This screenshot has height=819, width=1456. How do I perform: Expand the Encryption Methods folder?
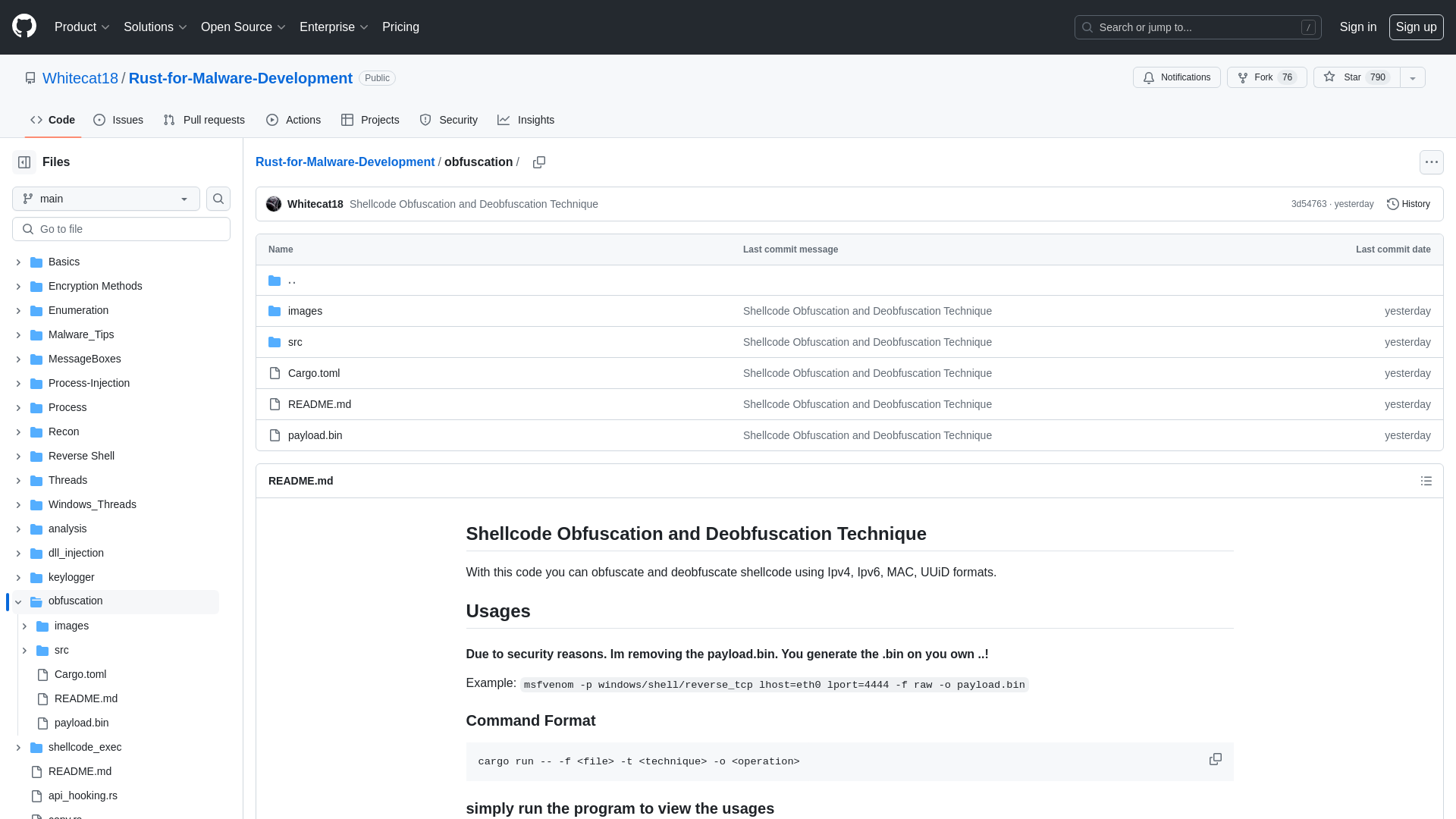point(18,287)
